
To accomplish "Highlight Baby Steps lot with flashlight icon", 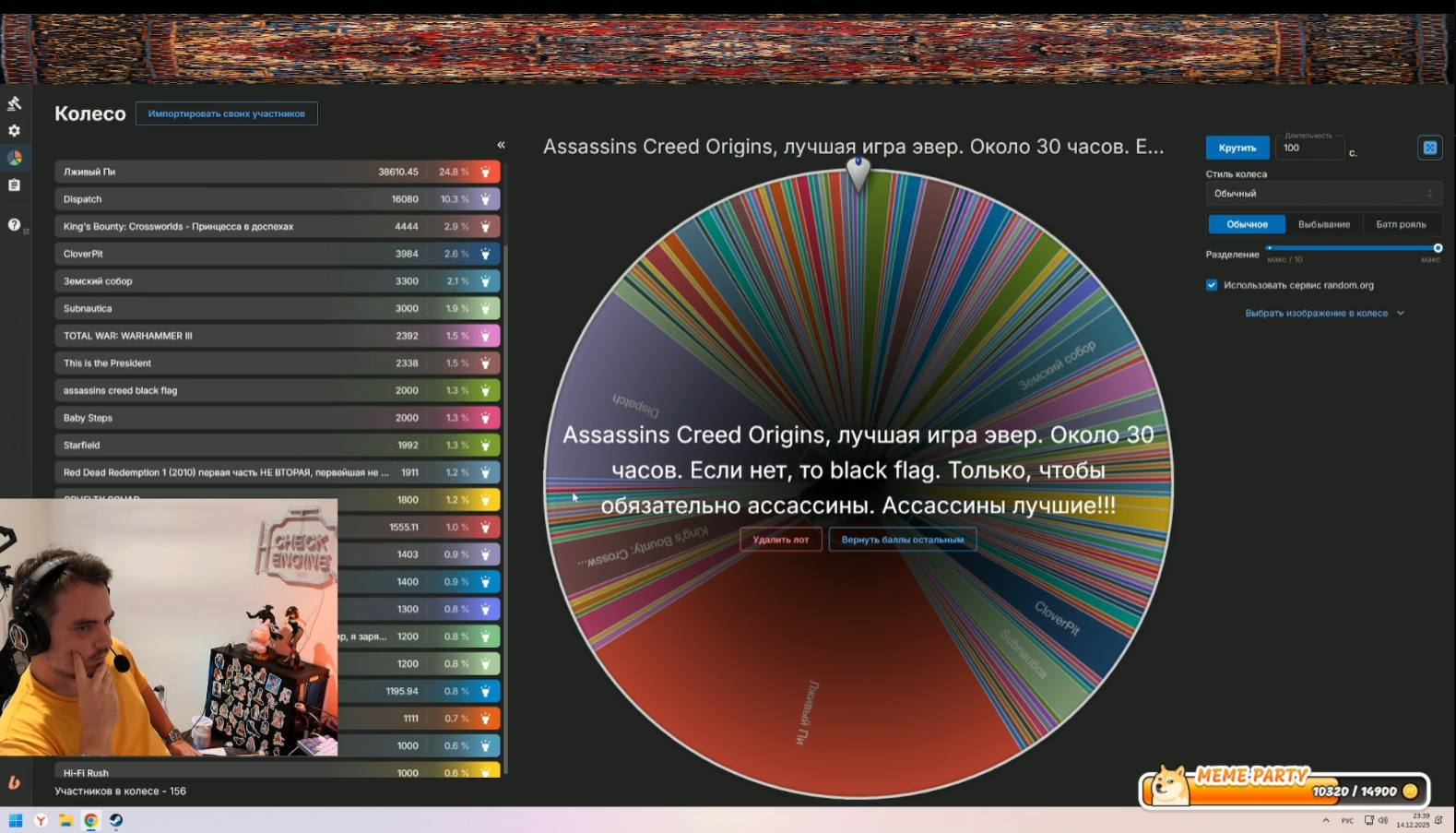I will 486,418.
